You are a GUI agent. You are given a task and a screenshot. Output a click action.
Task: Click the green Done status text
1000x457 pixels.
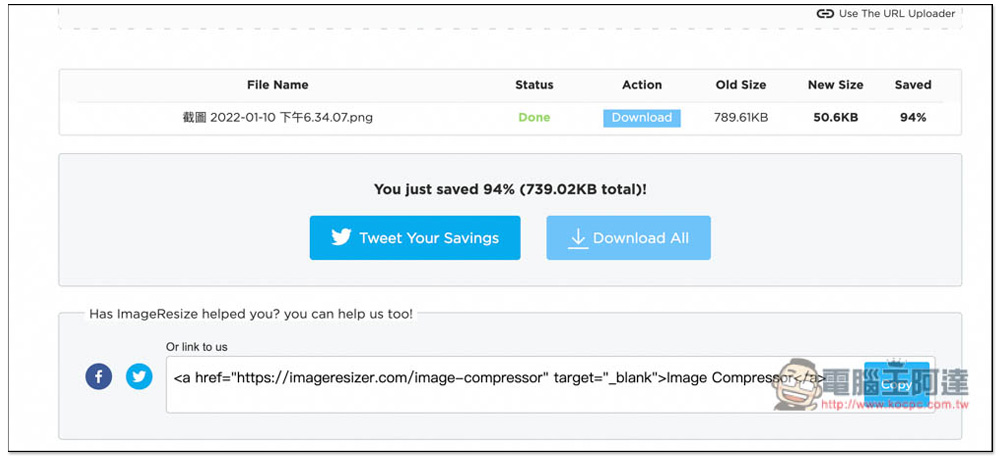coord(534,118)
